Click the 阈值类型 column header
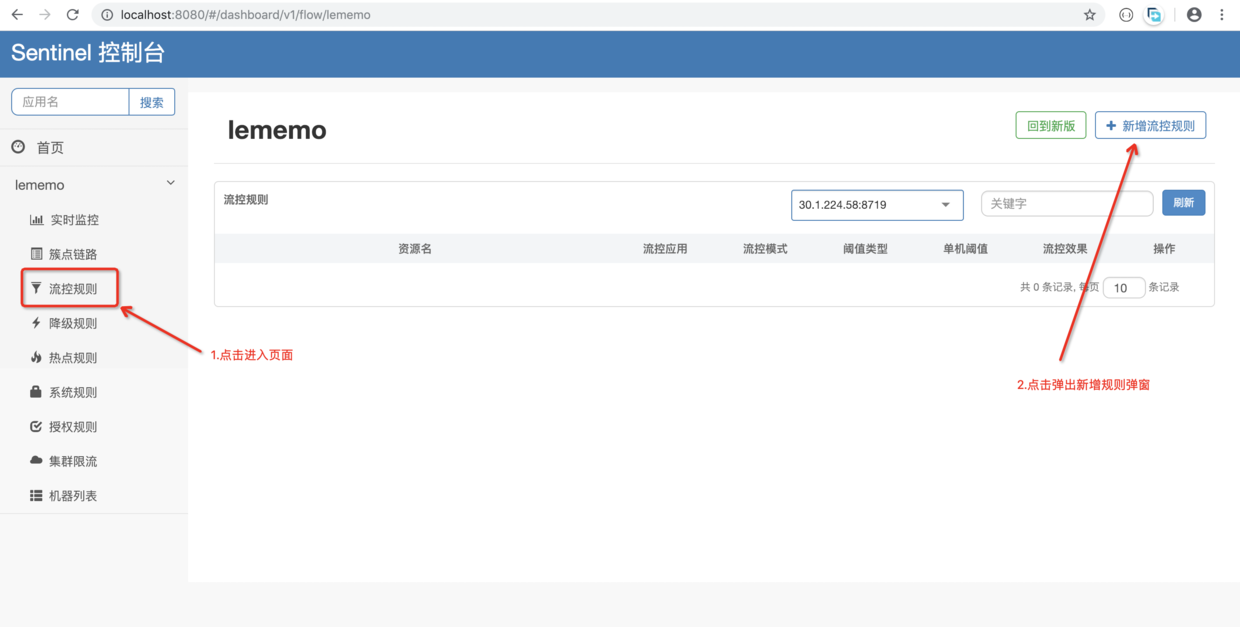Screen dimensions: 1240x627 click(865, 249)
